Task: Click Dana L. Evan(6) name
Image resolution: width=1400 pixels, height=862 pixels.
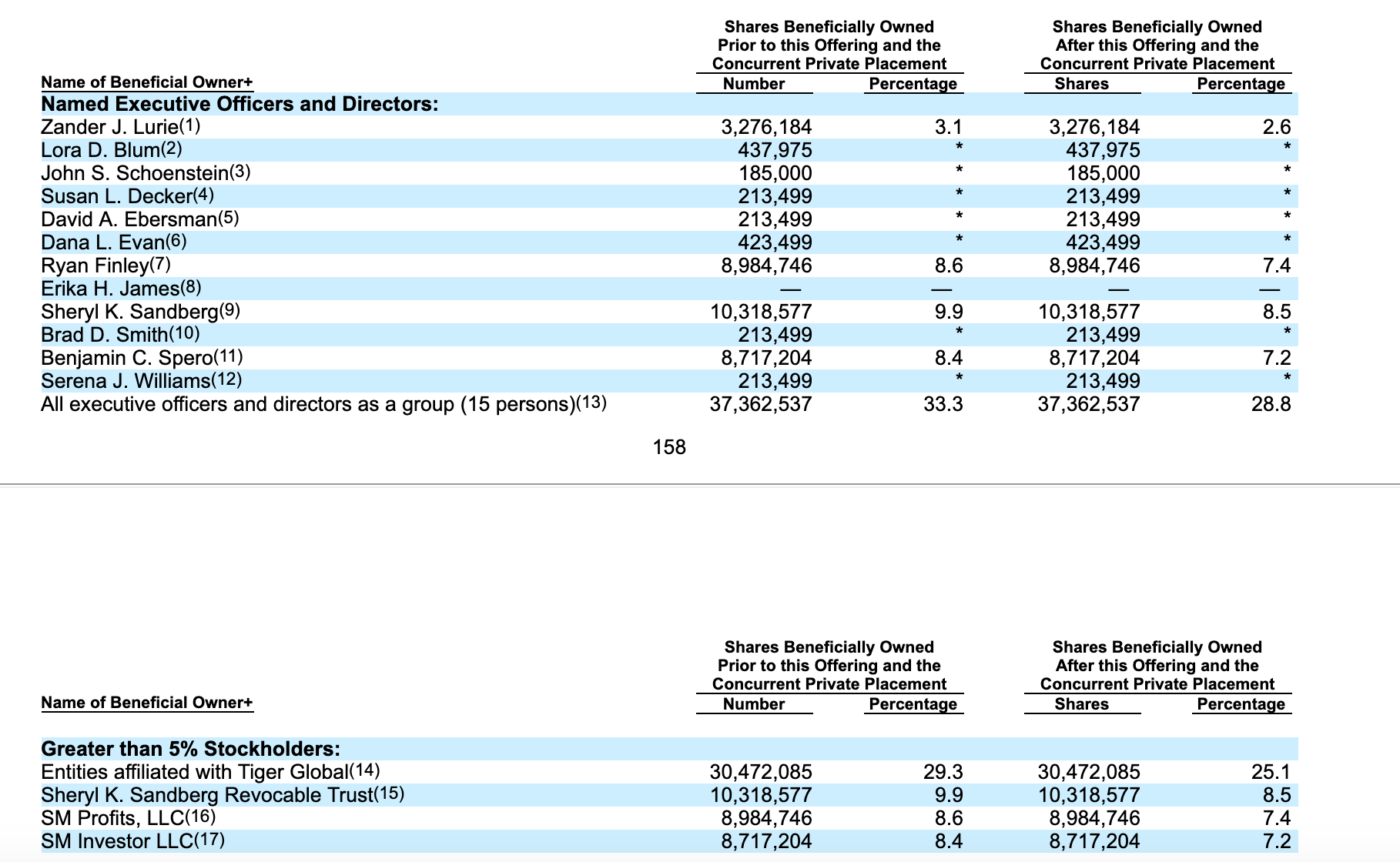Action: click(114, 242)
